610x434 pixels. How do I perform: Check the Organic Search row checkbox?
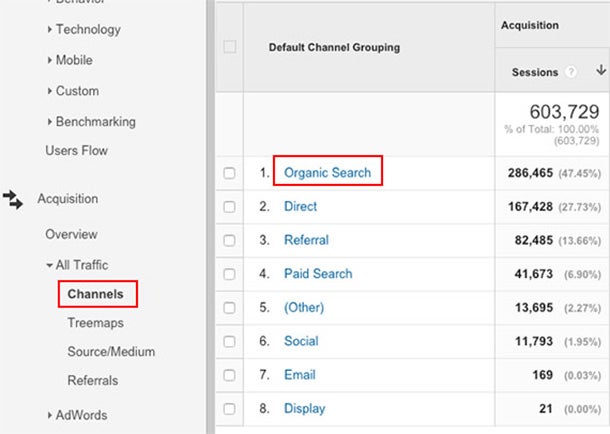tap(230, 173)
